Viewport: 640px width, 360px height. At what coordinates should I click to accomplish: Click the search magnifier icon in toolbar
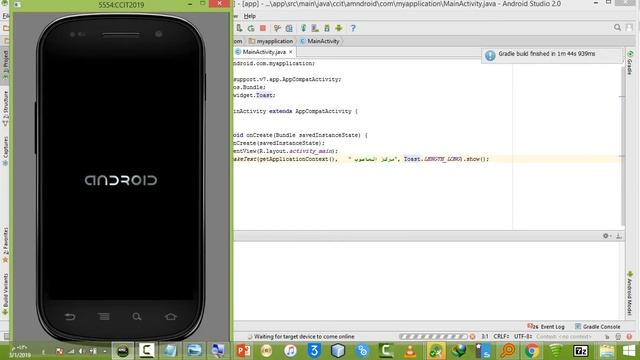pos(617,27)
